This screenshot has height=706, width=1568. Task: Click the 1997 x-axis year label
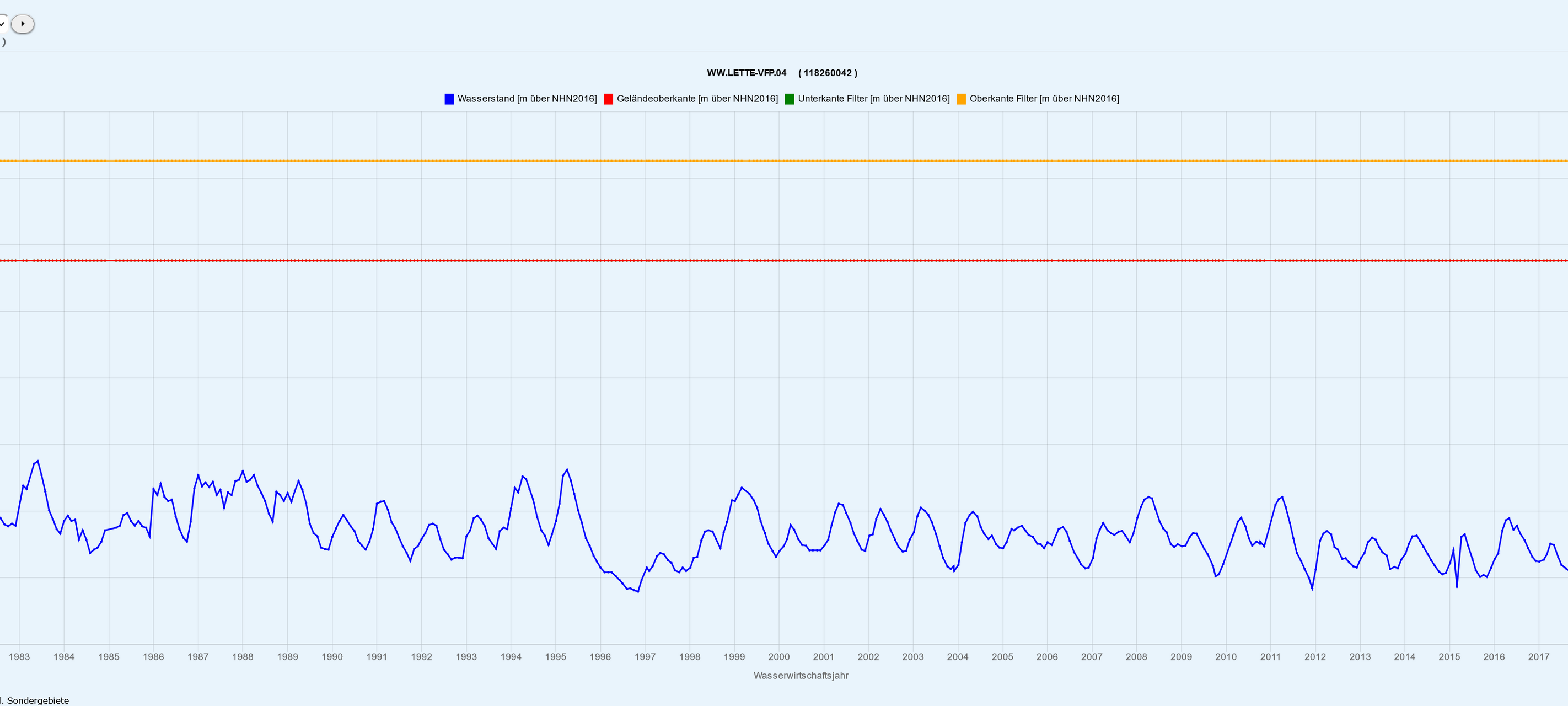(x=645, y=657)
